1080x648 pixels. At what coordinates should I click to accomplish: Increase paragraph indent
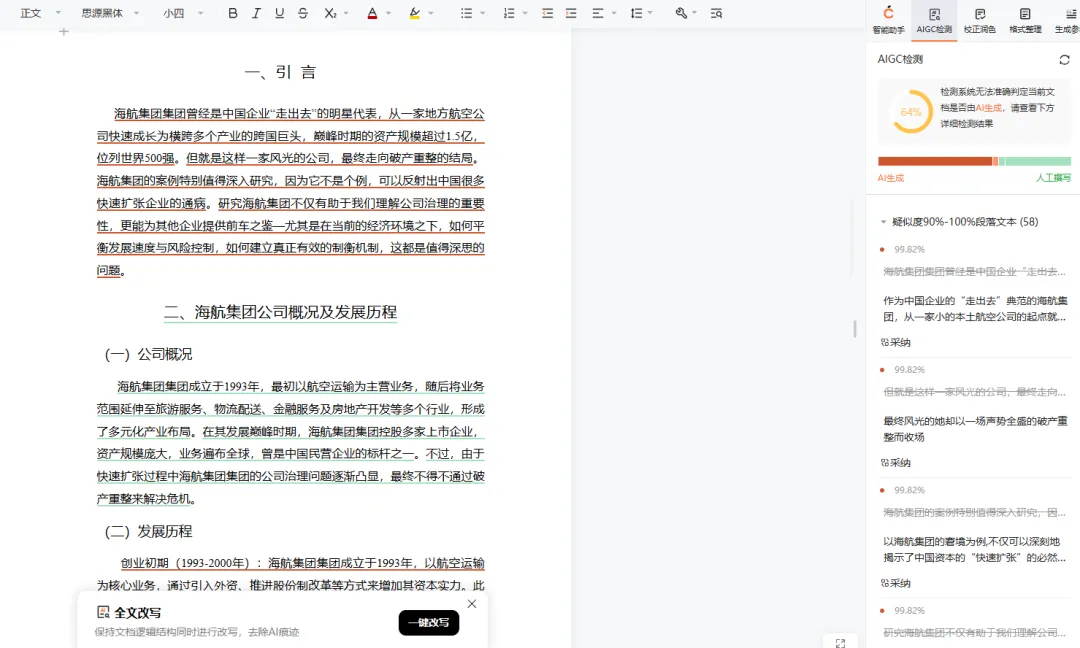[x=571, y=13]
